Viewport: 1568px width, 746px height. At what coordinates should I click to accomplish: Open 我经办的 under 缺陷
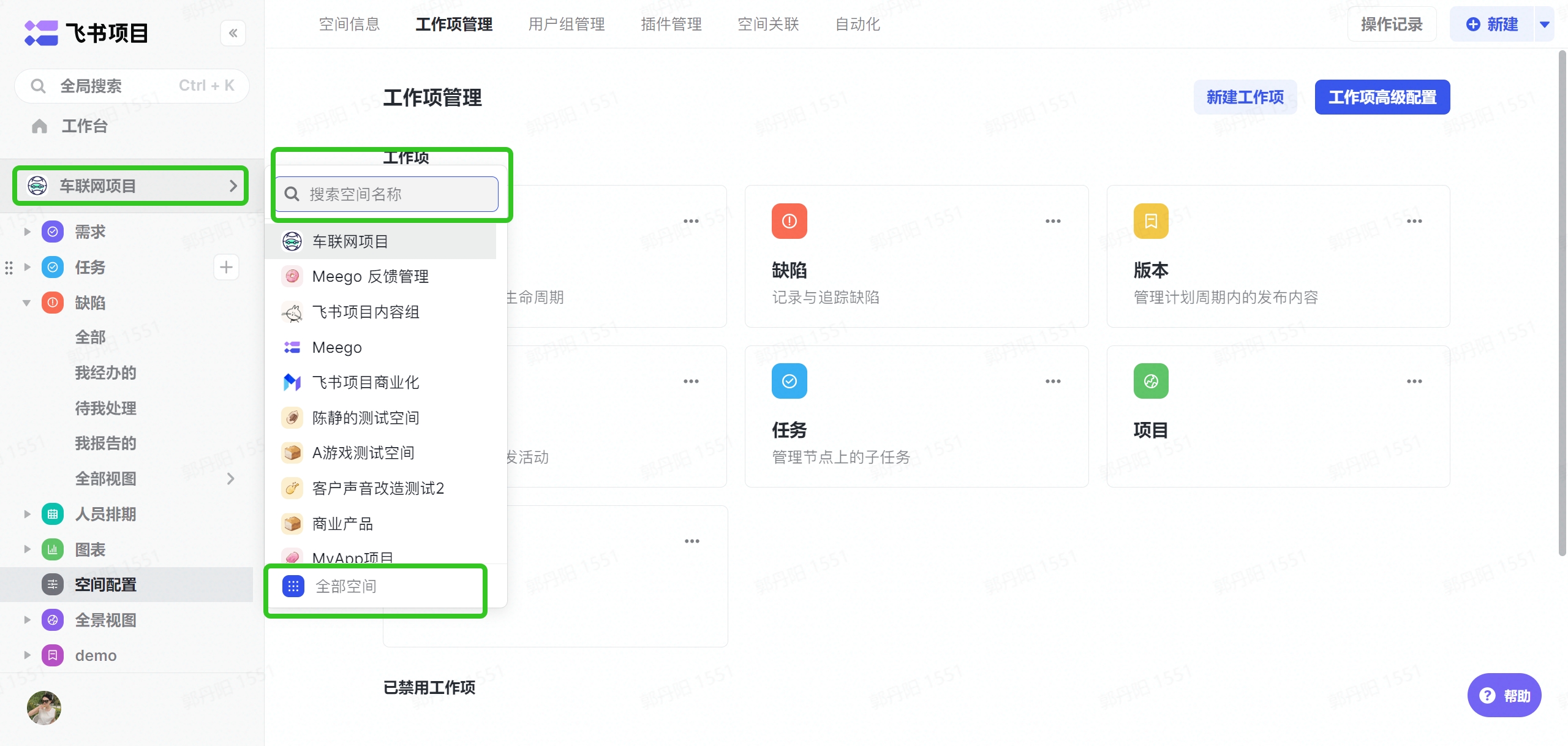coord(105,373)
